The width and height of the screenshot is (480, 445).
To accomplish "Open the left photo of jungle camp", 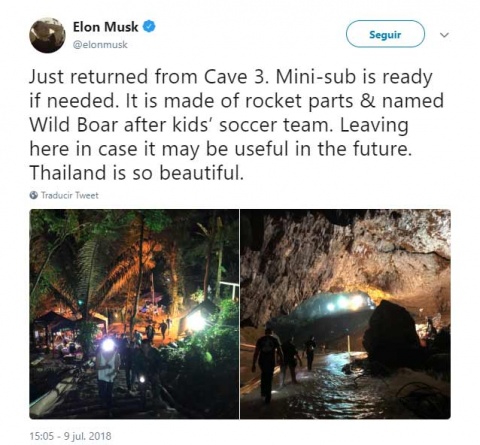I will point(134,314).
